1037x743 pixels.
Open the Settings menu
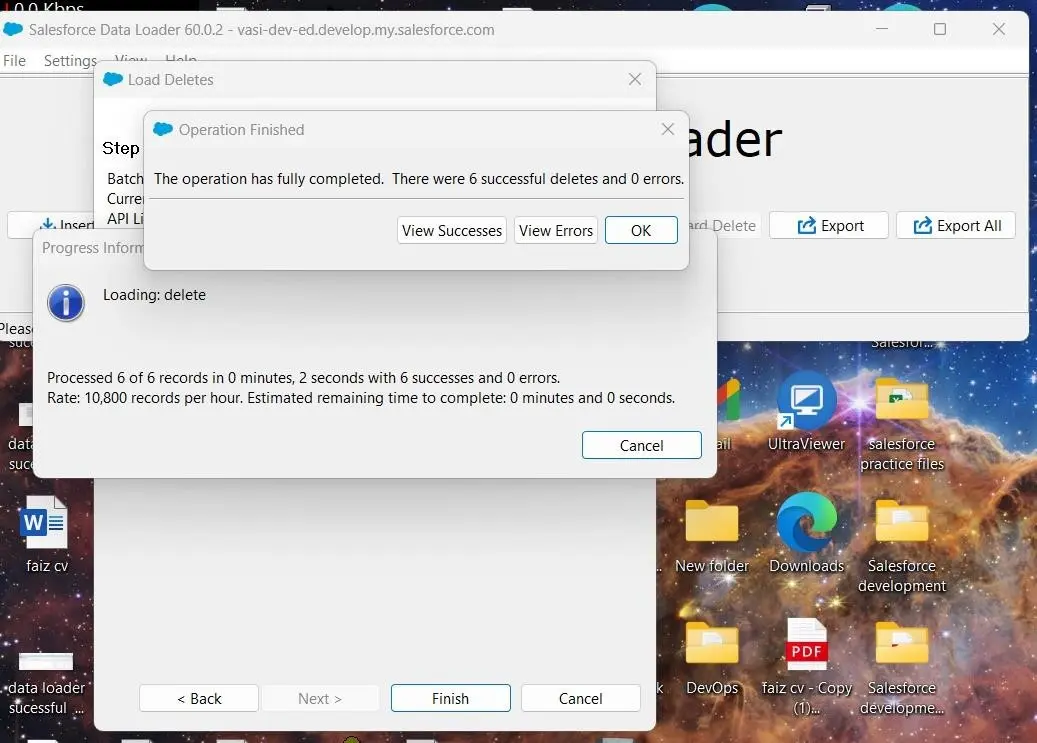point(70,60)
